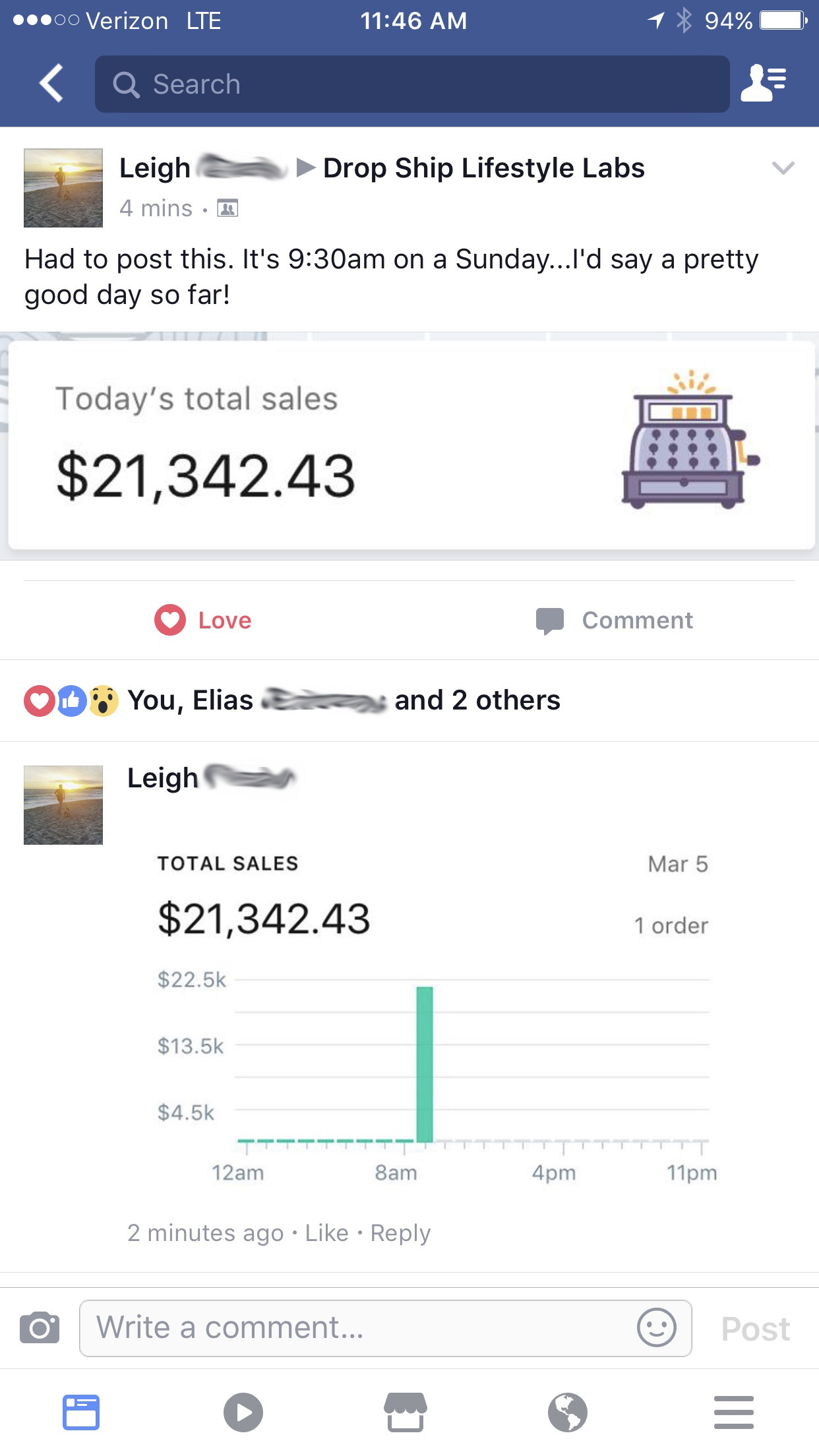Toggle the Love reaction on the post
This screenshot has width=819, height=1456.
tap(203, 621)
